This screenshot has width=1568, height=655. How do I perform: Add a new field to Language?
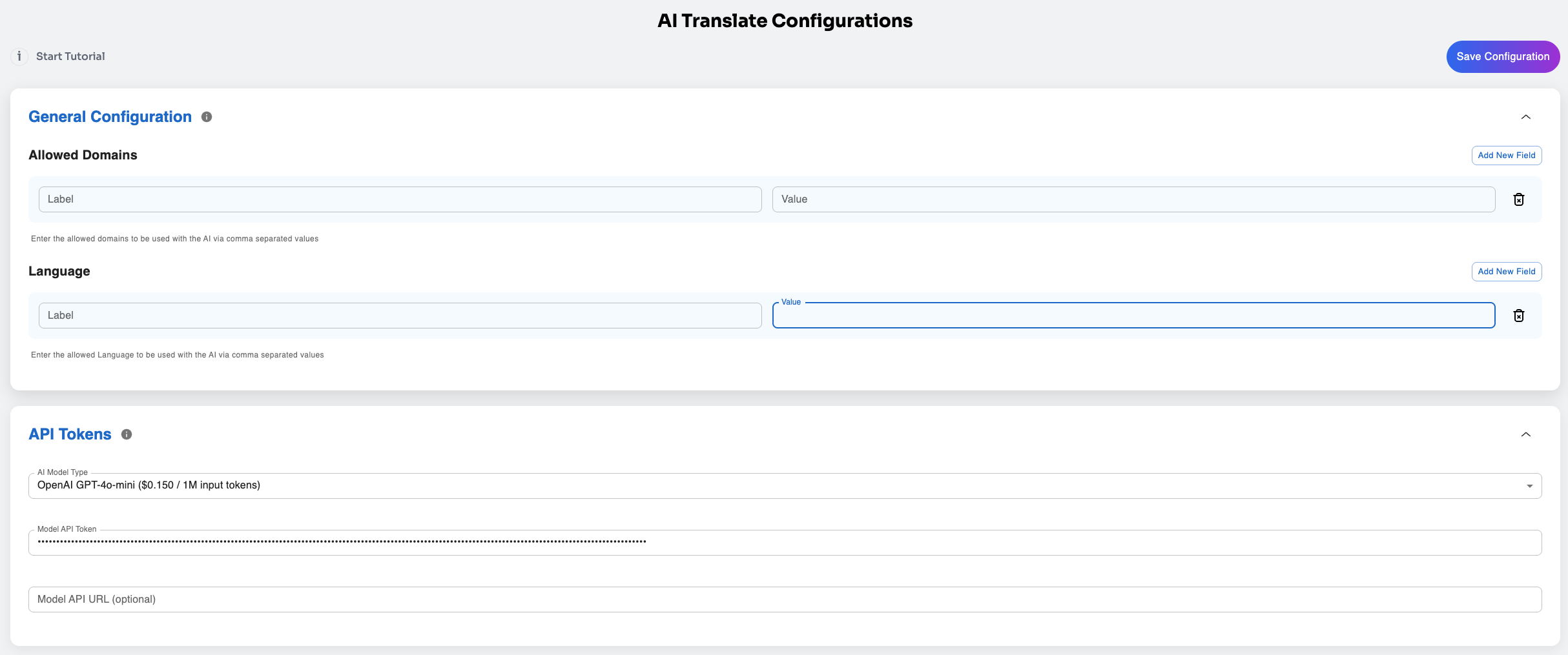[1507, 272]
